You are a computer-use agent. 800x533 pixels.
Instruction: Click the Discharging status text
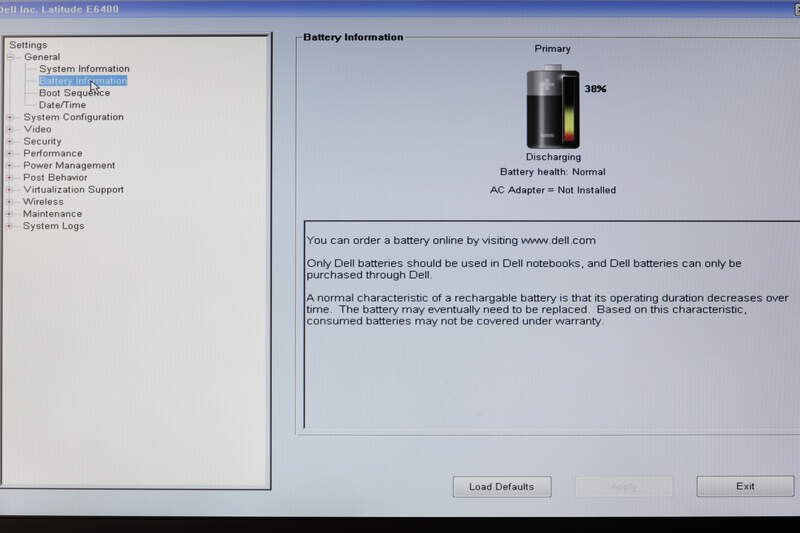click(x=553, y=157)
